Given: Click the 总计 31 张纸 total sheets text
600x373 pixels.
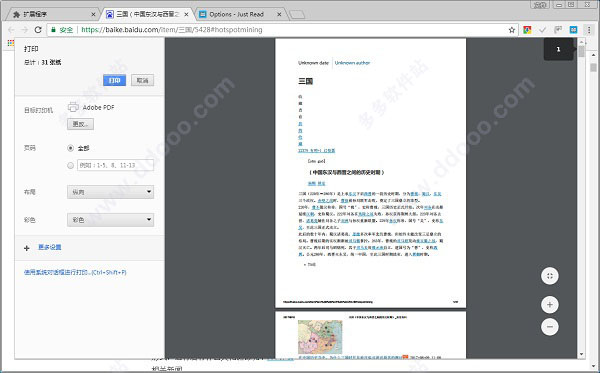Looking at the screenshot, I should tap(42, 62).
